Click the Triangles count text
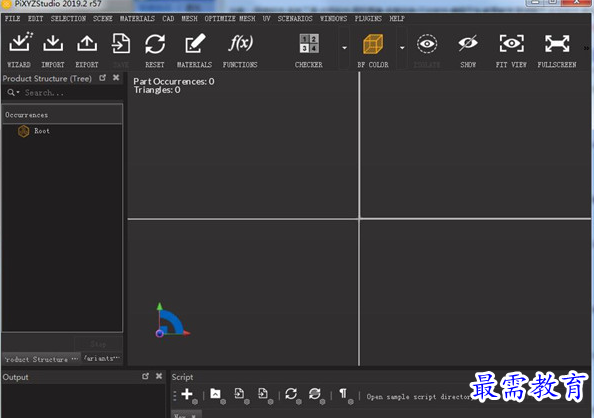 pos(157,90)
